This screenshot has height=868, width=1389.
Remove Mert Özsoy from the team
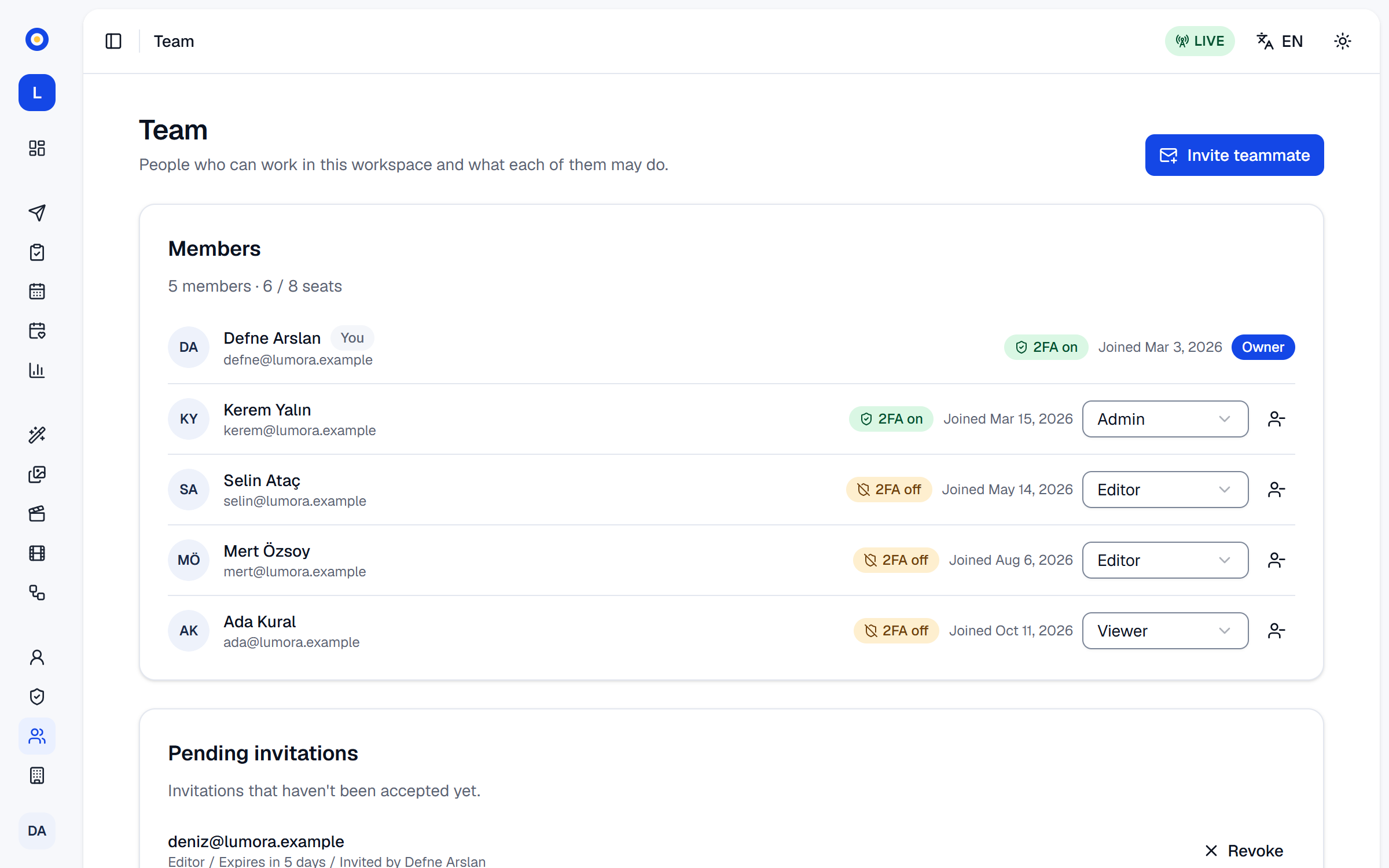coord(1277,560)
